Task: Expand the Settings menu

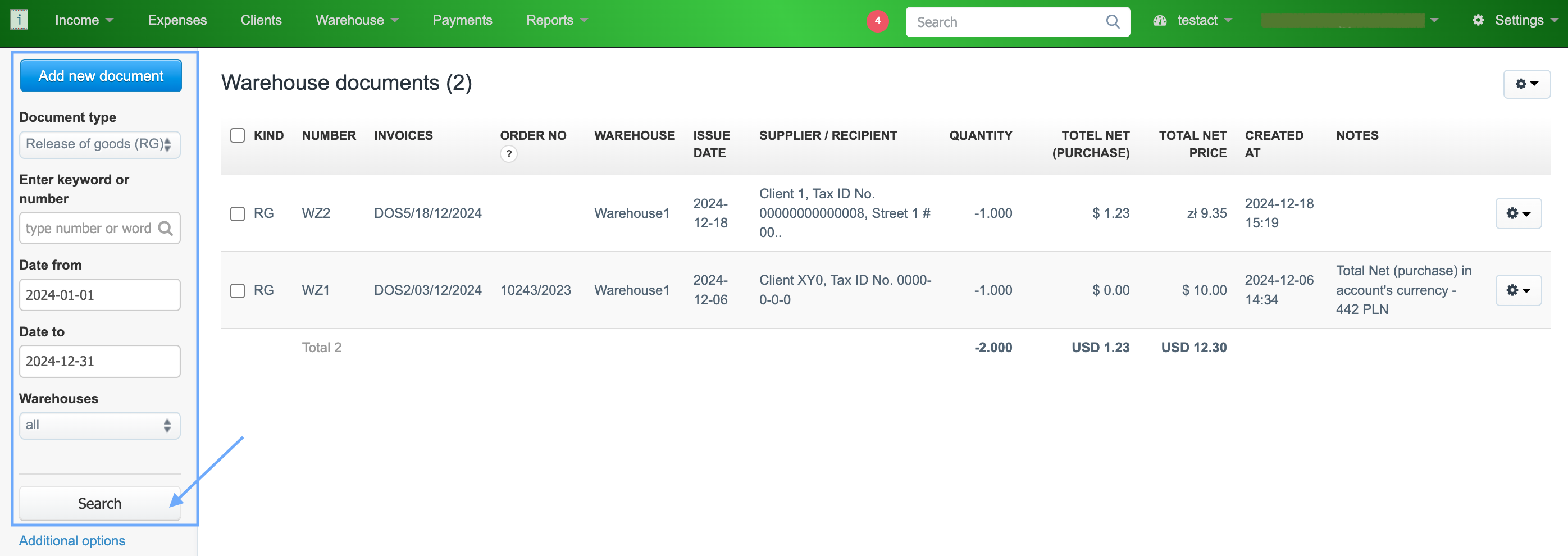Action: (x=1518, y=20)
